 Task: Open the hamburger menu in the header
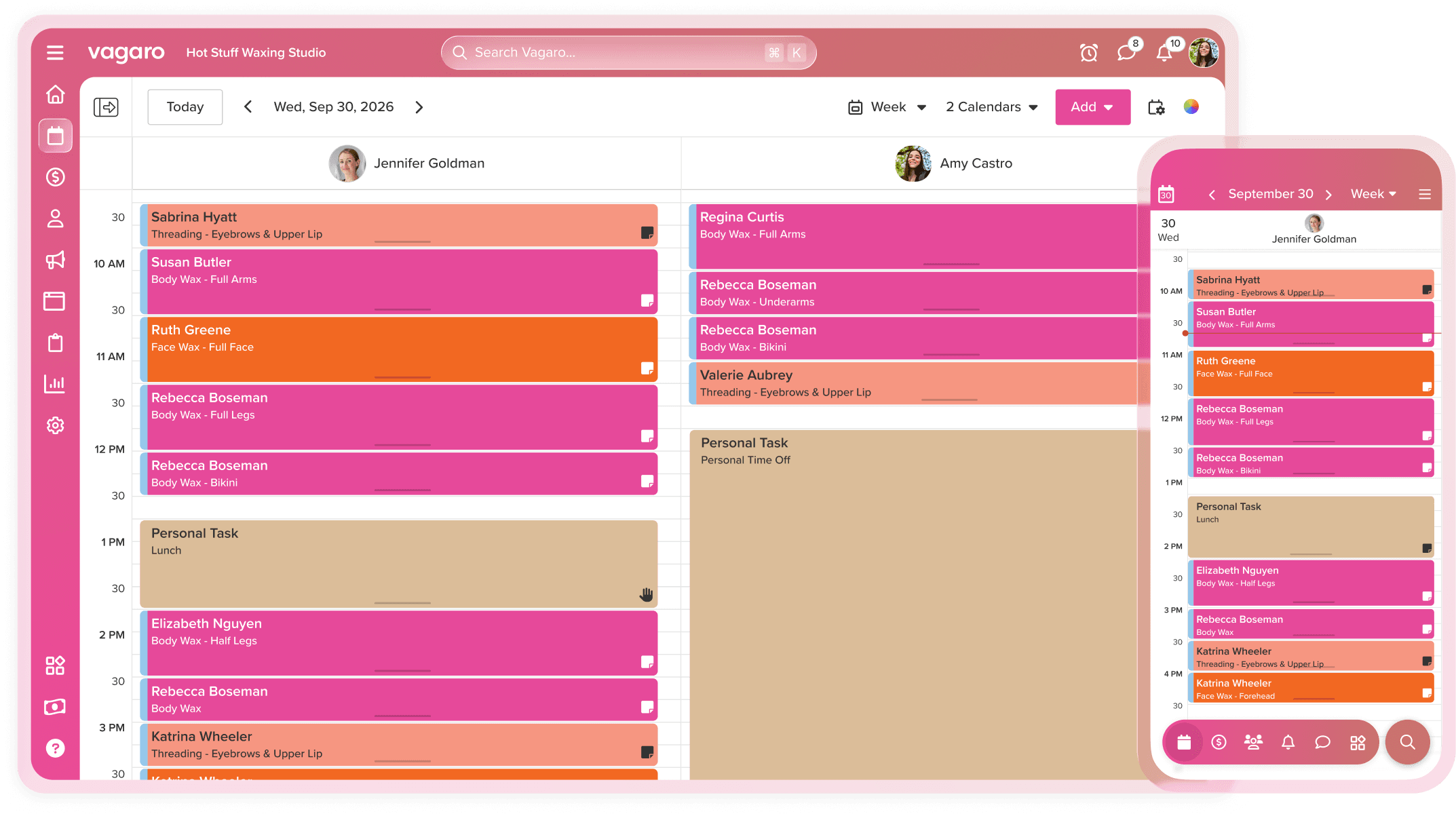click(x=55, y=52)
